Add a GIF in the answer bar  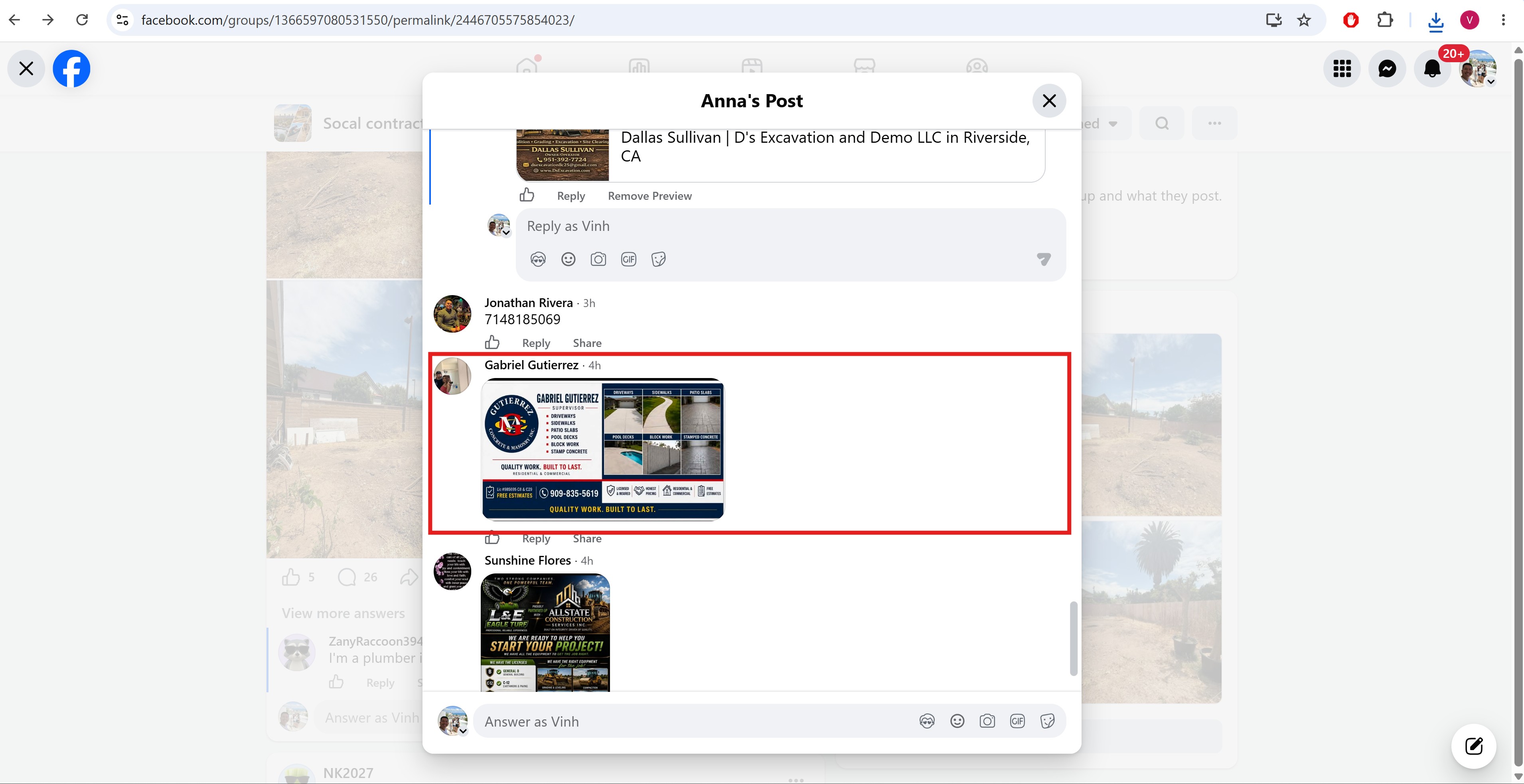pyautogui.click(x=1018, y=721)
